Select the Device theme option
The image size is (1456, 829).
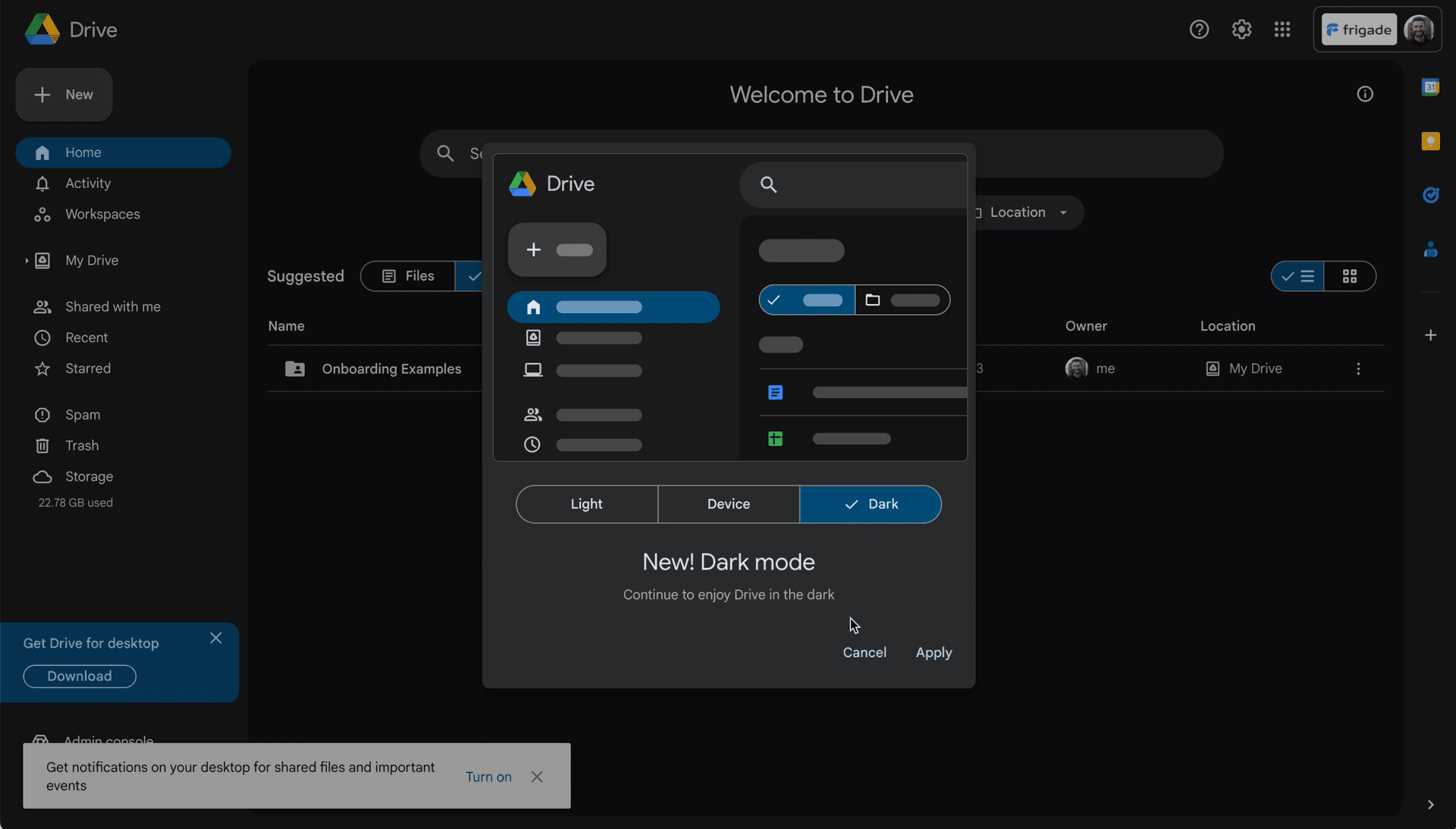tap(729, 504)
